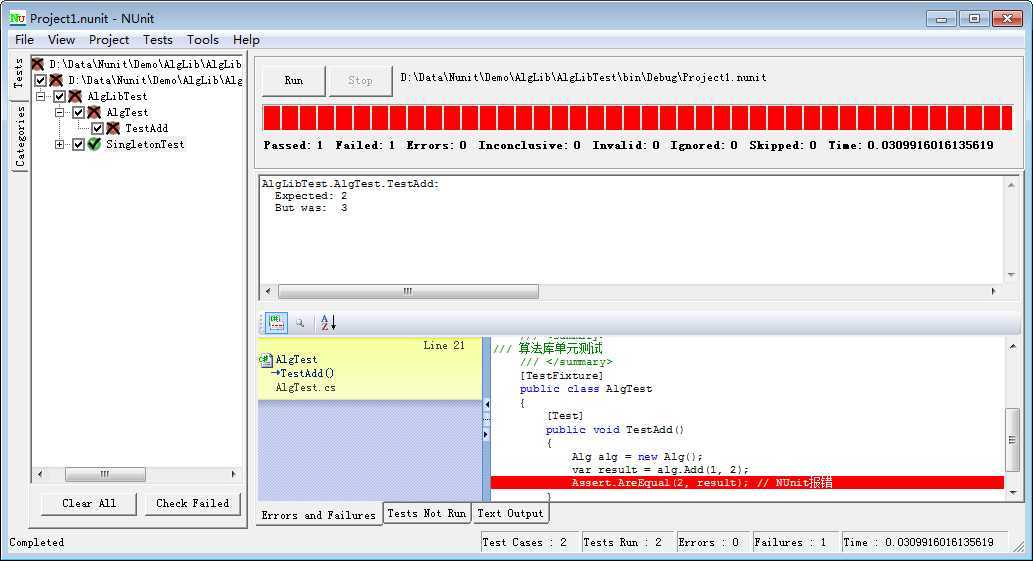Click the Check Failed button

(192, 503)
